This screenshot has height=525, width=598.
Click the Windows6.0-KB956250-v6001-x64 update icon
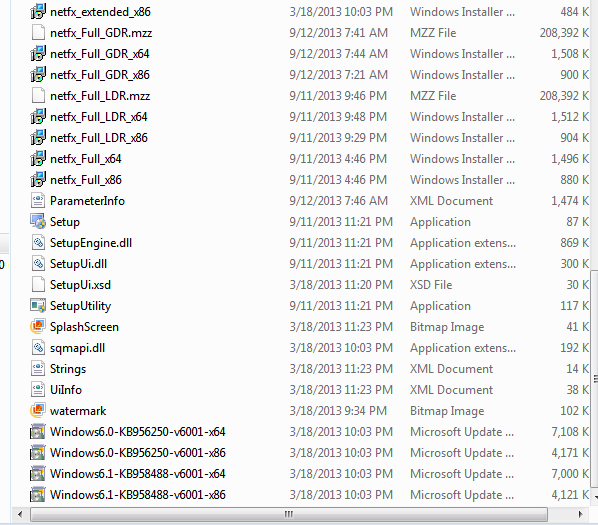click(x=38, y=432)
